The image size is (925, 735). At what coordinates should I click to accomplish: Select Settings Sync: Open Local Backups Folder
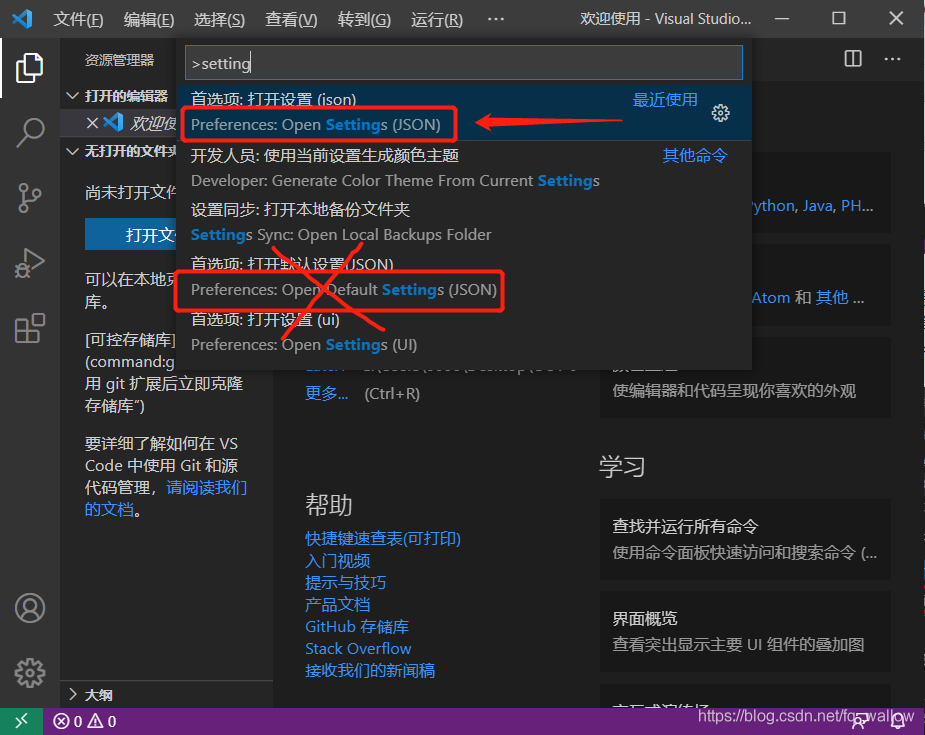[x=464, y=222]
